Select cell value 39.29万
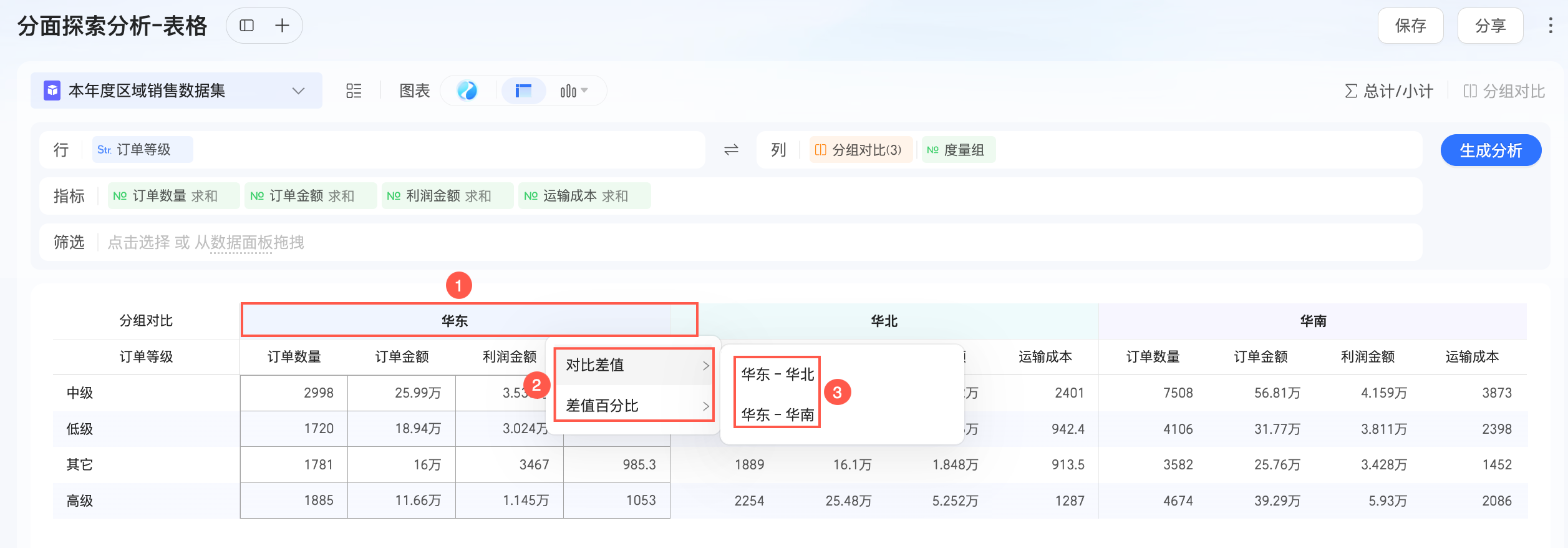 tap(1277, 501)
